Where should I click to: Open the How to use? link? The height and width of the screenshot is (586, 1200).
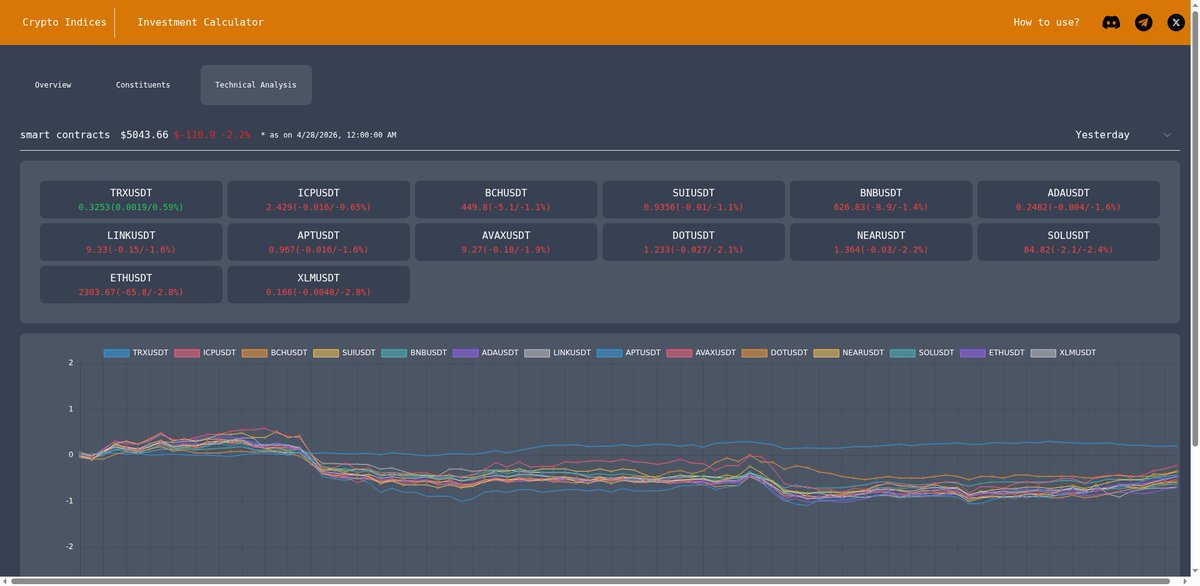click(1046, 21)
